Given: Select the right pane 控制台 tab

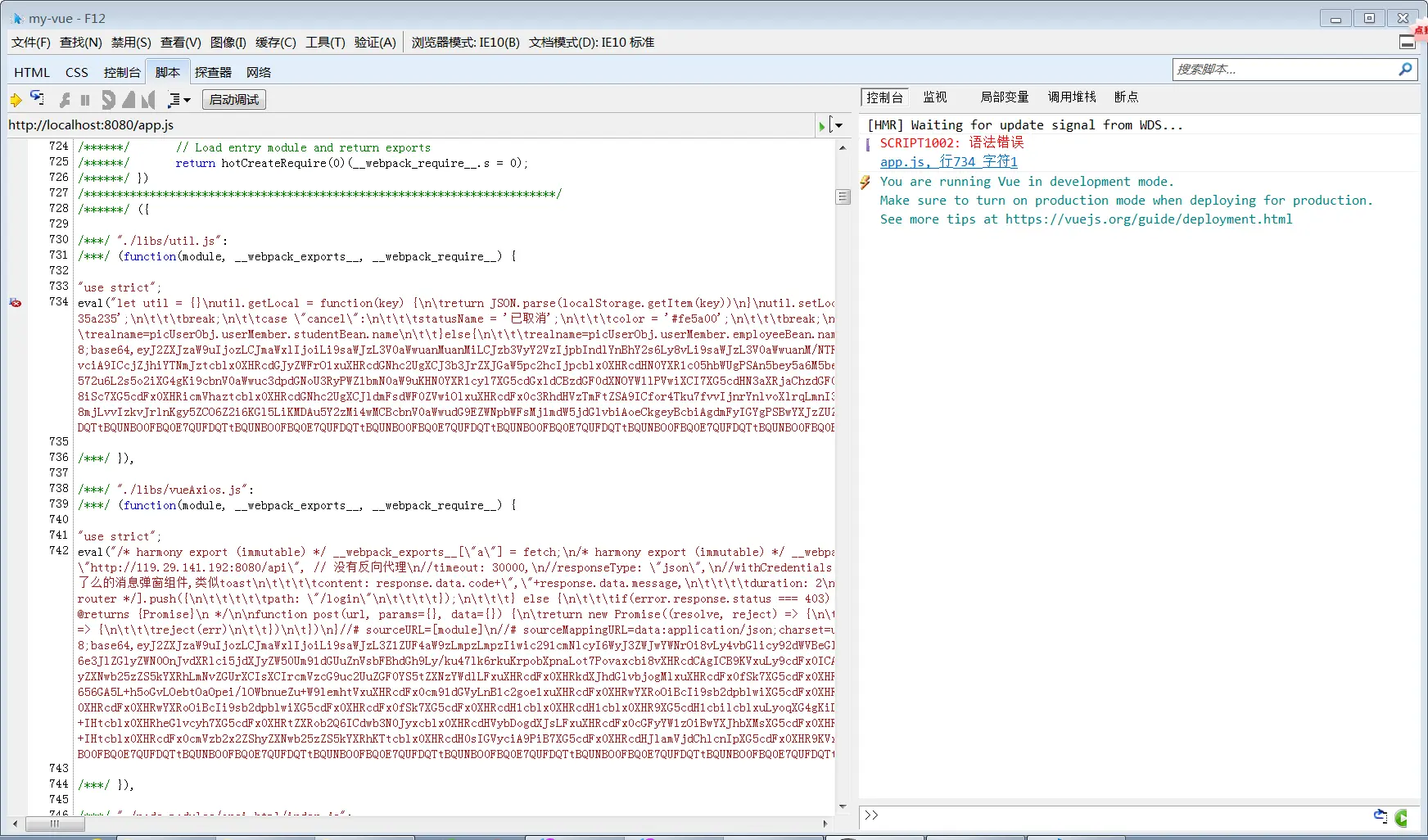Looking at the screenshot, I should click(885, 97).
